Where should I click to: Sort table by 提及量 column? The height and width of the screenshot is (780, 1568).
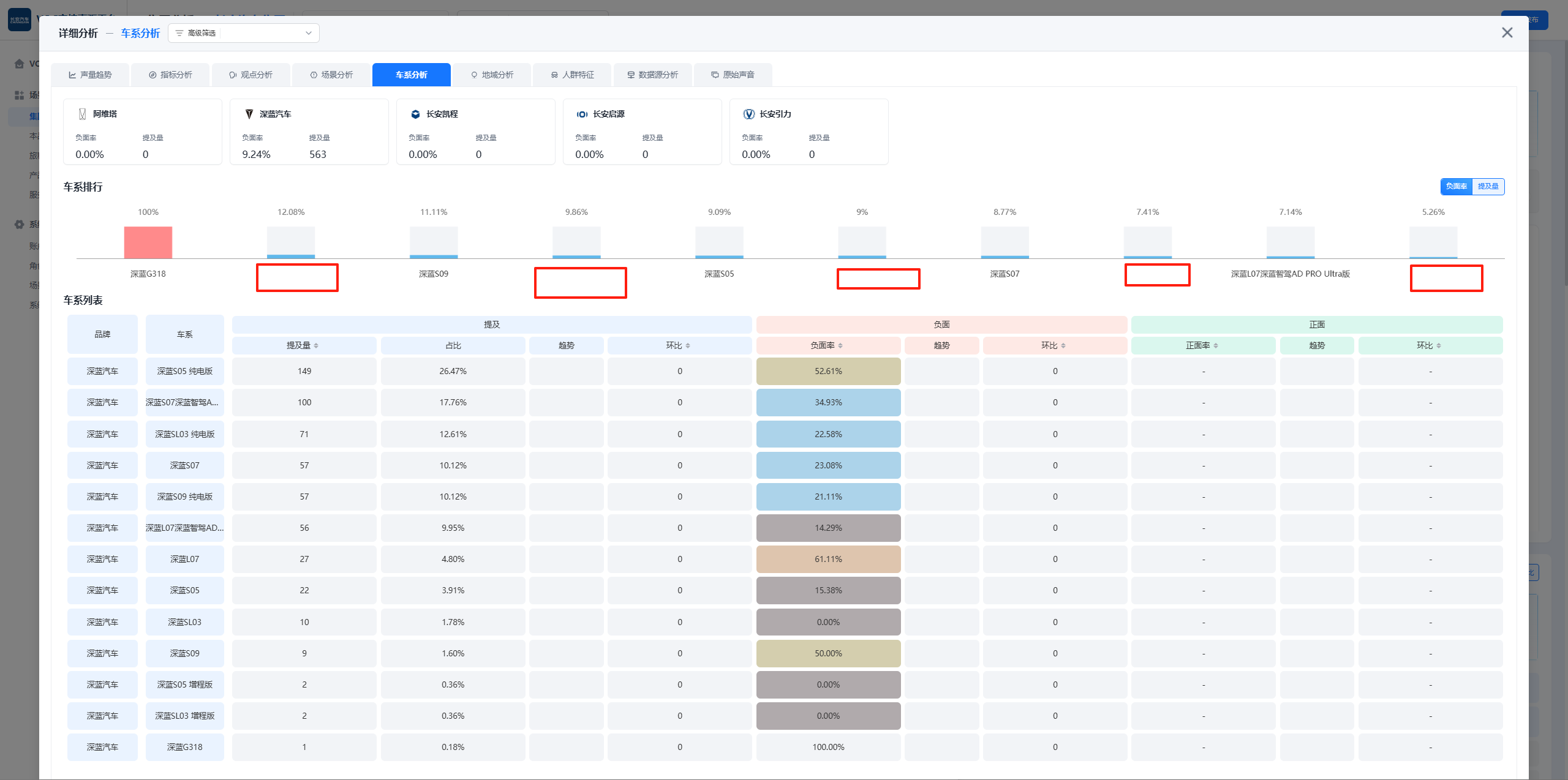(x=316, y=346)
